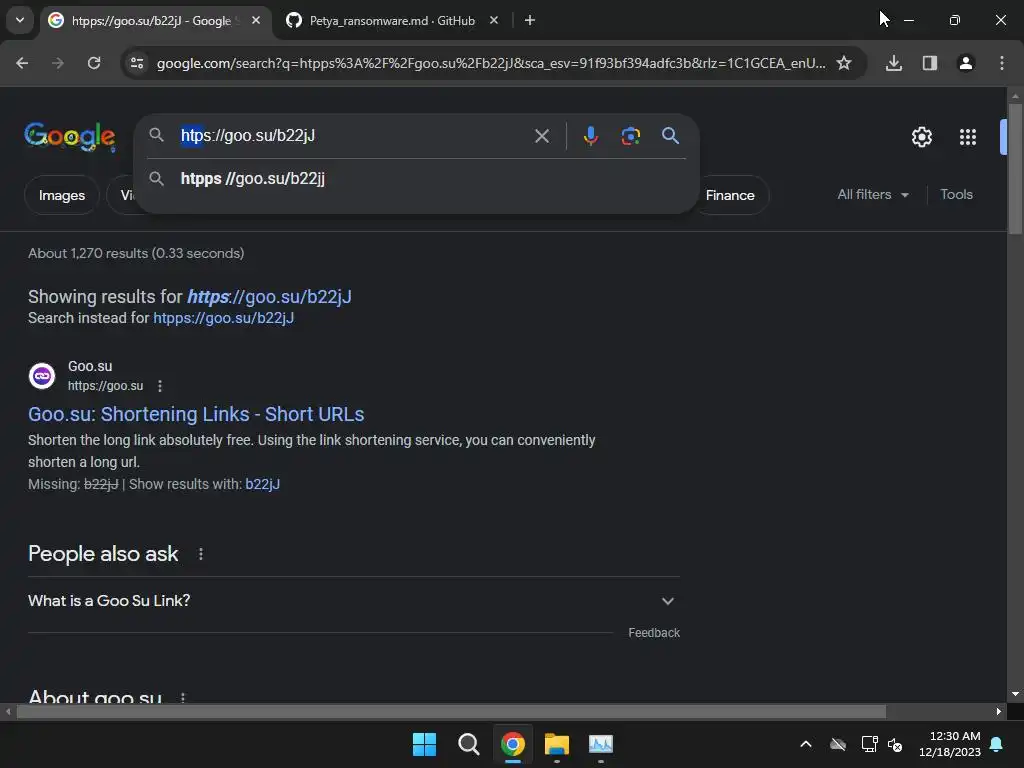The height and width of the screenshot is (768, 1024).
Task: Show results with b22jJ
Action: (263, 484)
